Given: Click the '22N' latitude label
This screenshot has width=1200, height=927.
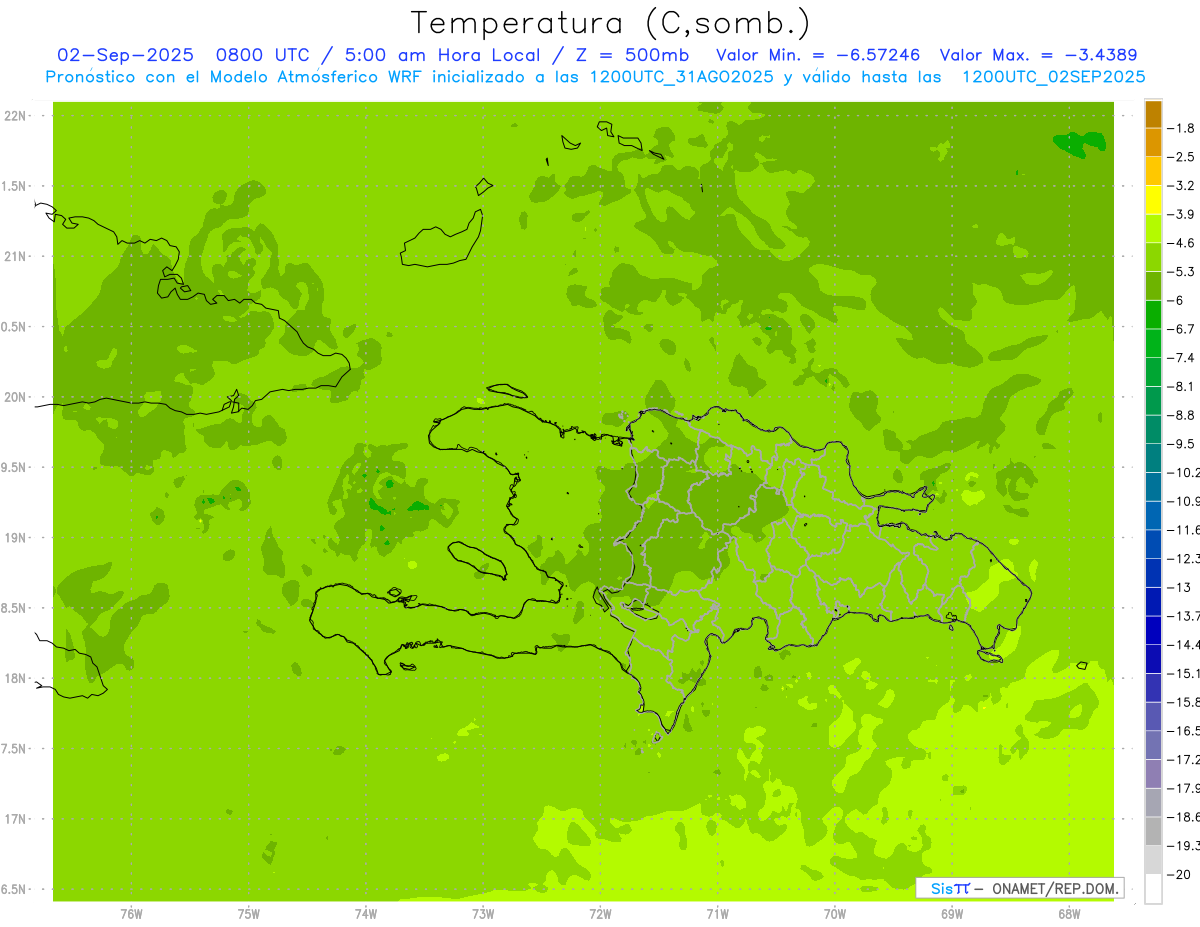Looking at the screenshot, I should [16, 116].
